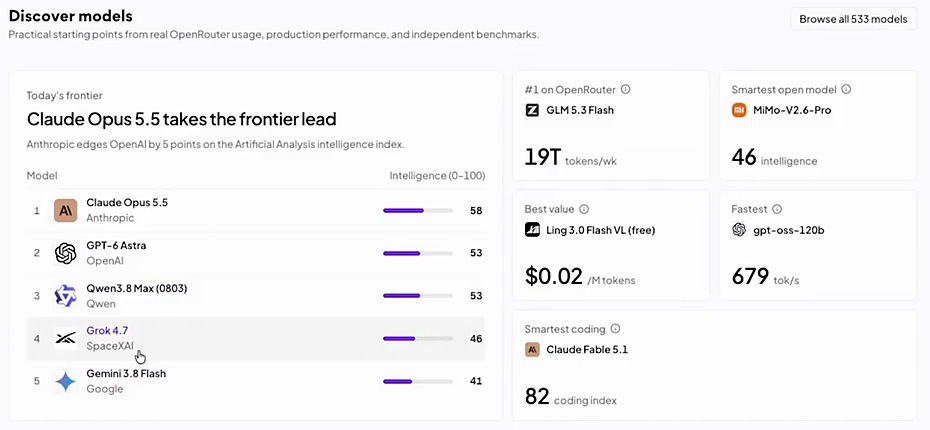
Task: Click the Today's frontier label
Action: (x=65, y=95)
